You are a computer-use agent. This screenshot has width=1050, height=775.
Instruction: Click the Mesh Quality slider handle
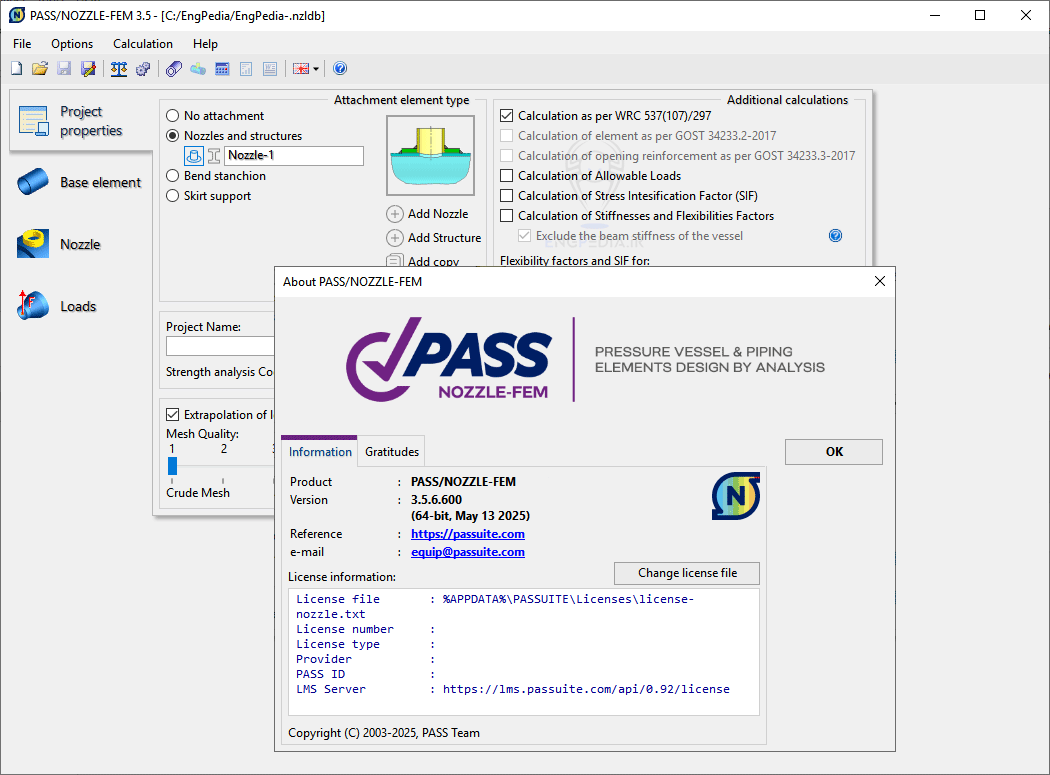(172, 466)
